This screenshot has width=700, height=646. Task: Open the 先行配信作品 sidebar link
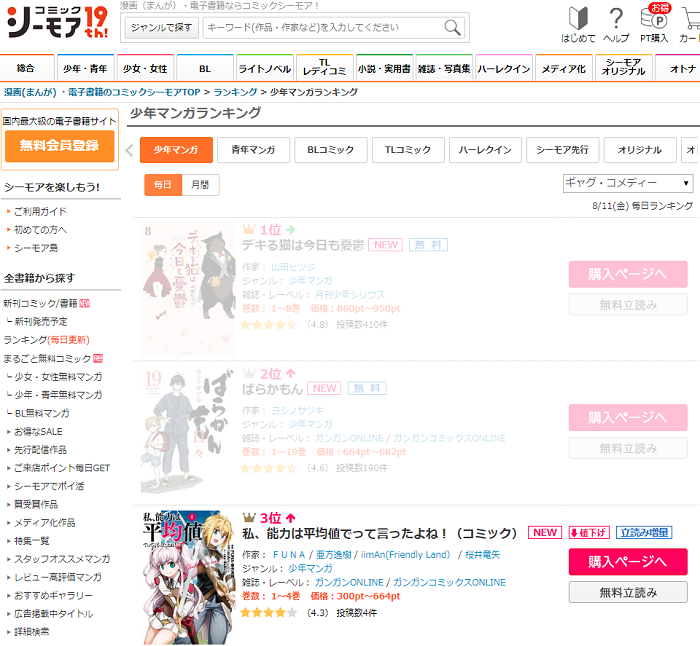tap(40, 450)
